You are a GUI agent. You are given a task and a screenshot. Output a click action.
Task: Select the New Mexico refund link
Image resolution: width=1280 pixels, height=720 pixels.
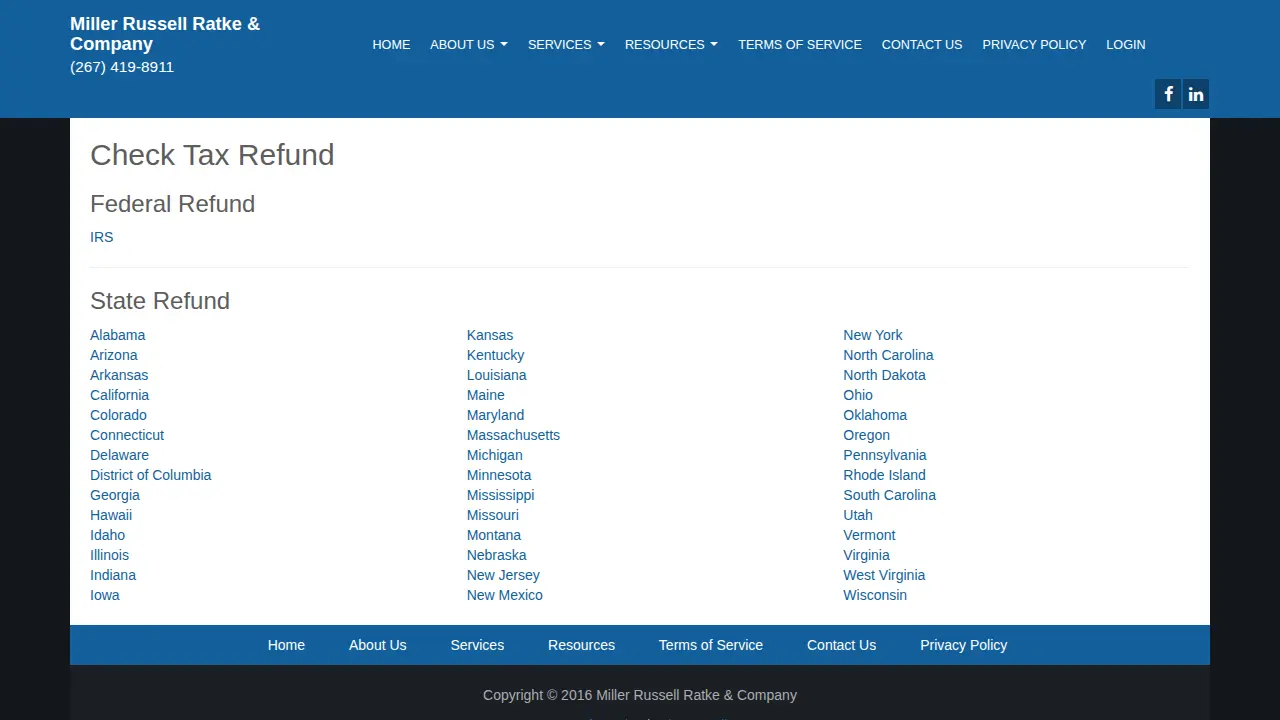click(505, 595)
